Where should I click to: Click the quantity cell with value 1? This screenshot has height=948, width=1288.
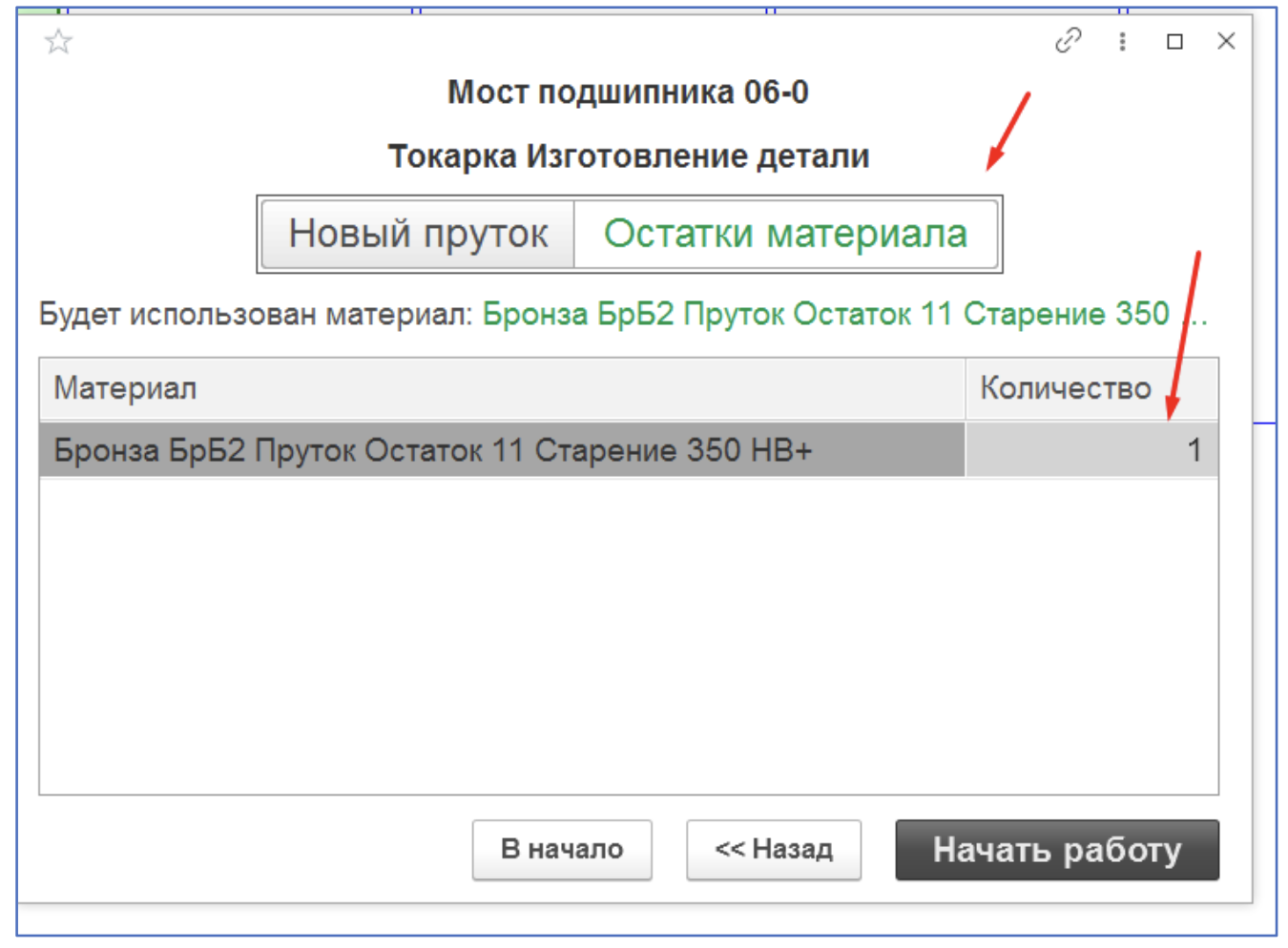point(1091,449)
